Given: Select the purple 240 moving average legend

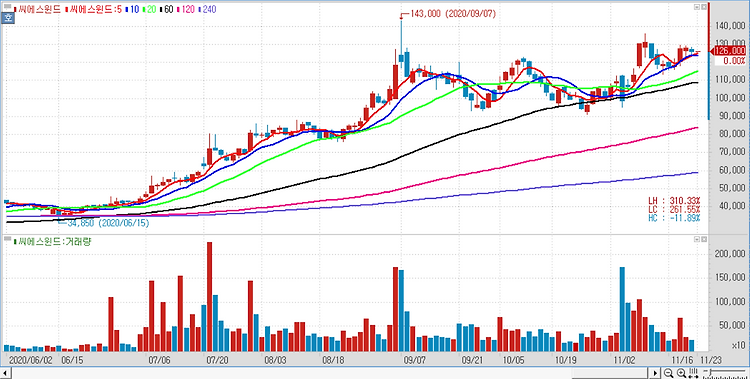Looking at the screenshot, I should click(207, 9).
